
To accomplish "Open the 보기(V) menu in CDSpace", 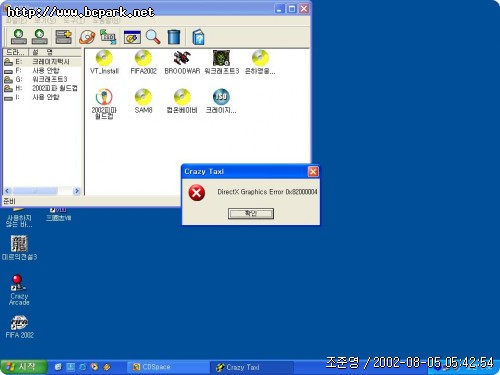I will click(45, 21).
